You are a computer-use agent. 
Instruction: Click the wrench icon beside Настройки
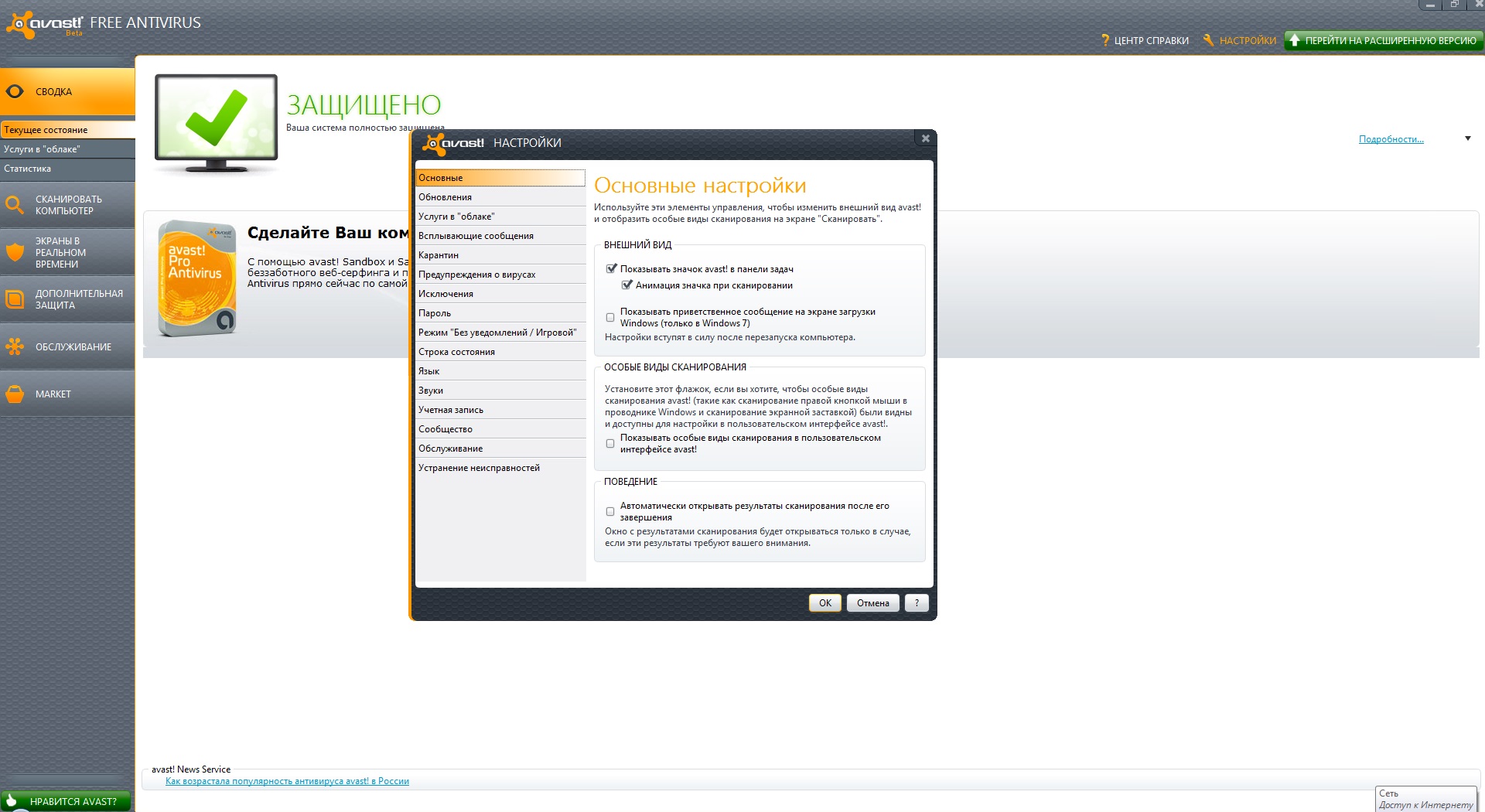point(1208,40)
